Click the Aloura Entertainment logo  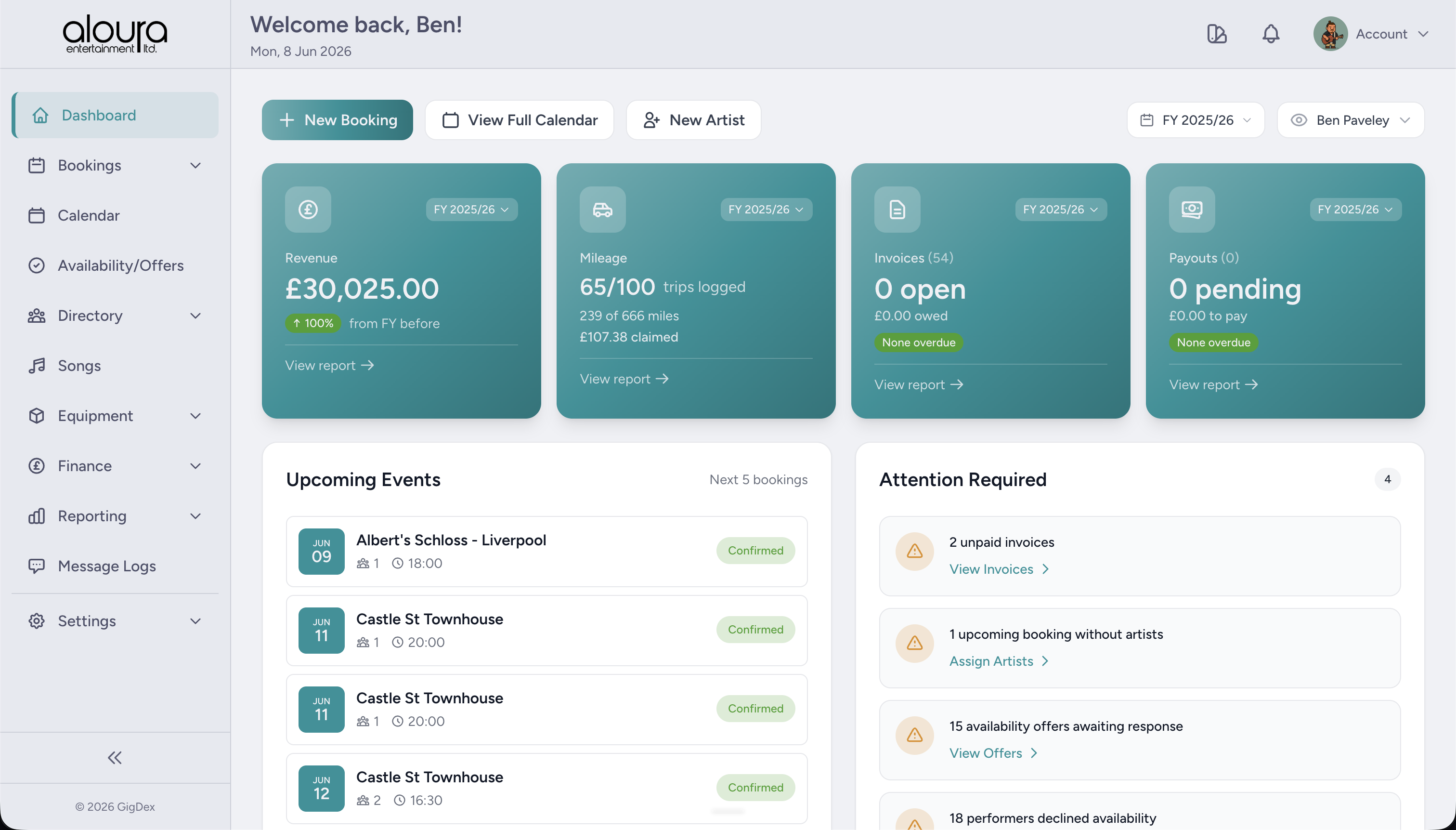[x=115, y=34]
